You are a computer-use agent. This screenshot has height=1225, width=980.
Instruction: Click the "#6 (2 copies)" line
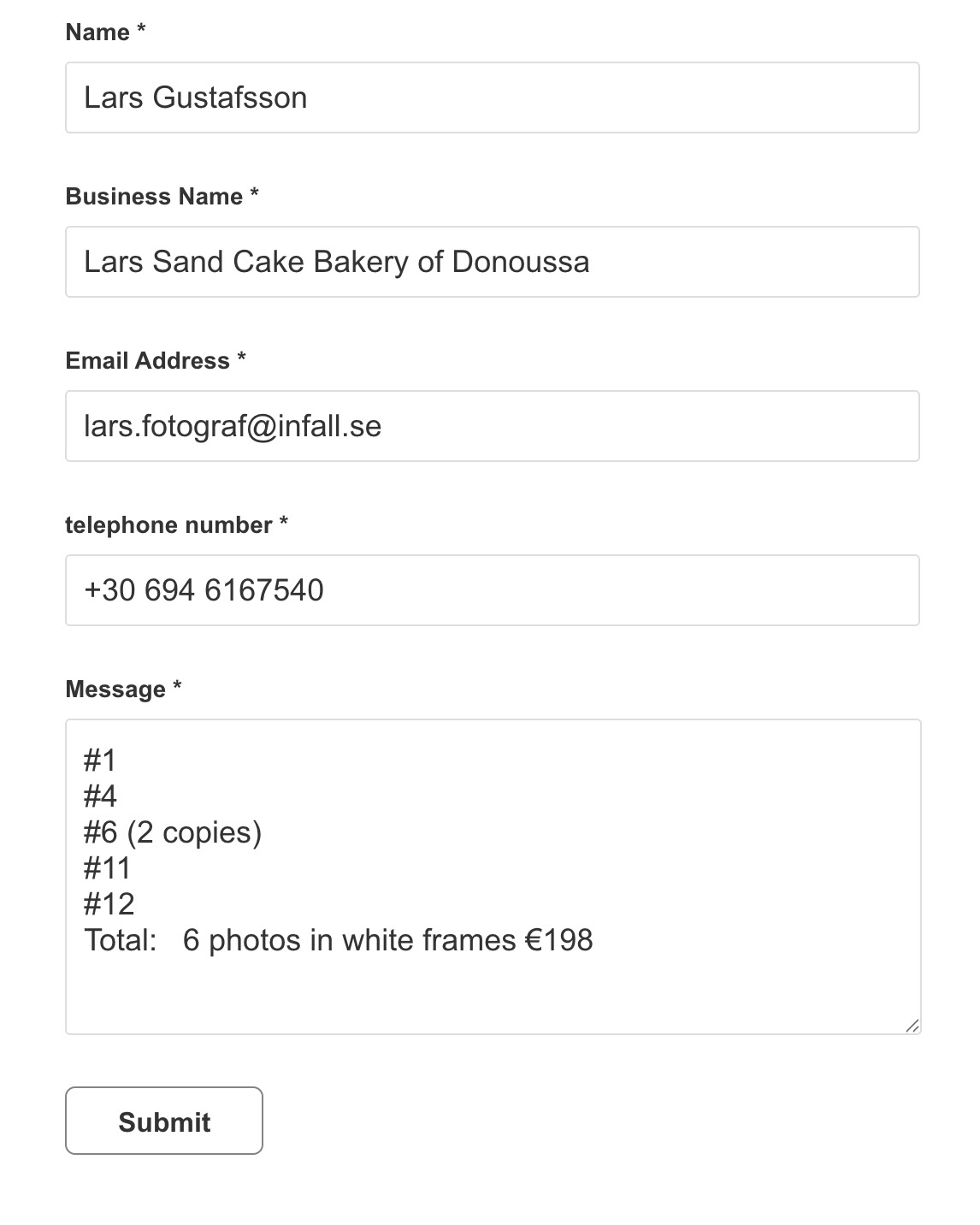coord(173,832)
